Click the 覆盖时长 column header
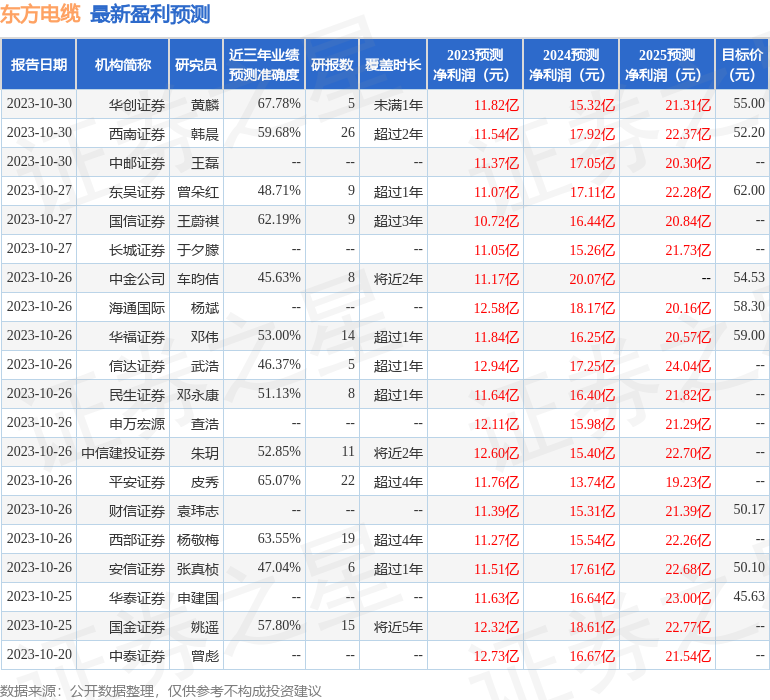This screenshot has height=700, width=770. pos(393,64)
